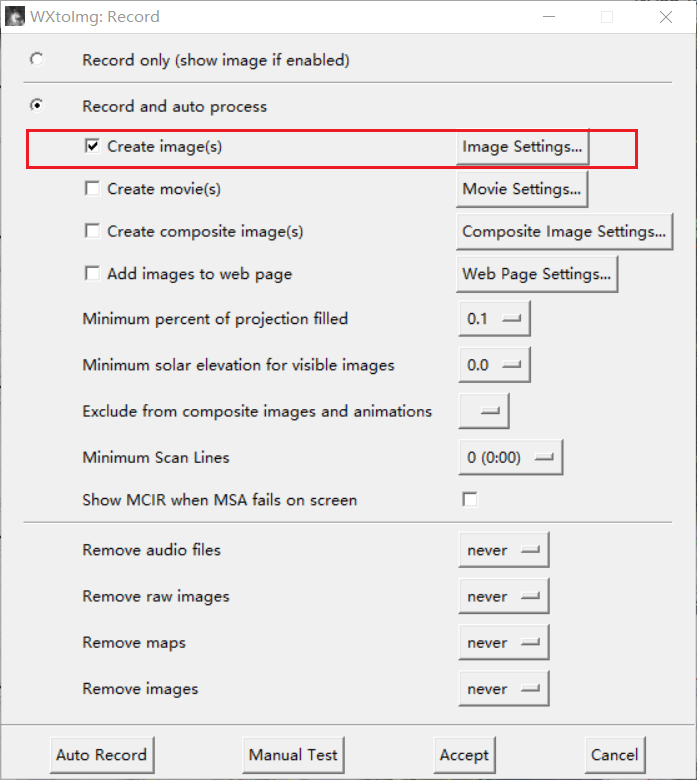Screen dimensions: 697x780
Task: Open Minimum solar elevation dropdown
Action: click(x=494, y=365)
